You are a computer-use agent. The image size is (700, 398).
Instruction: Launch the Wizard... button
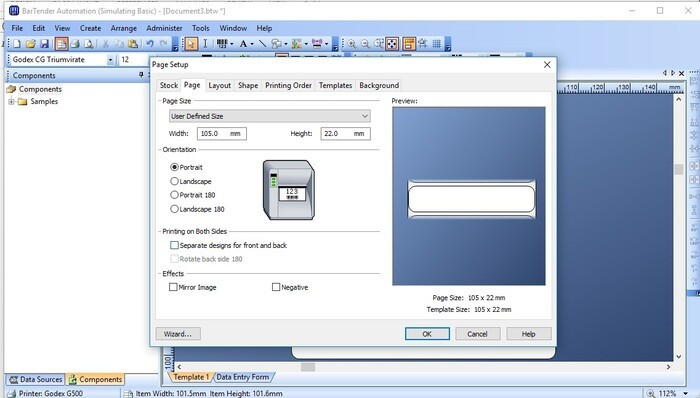tap(178, 334)
